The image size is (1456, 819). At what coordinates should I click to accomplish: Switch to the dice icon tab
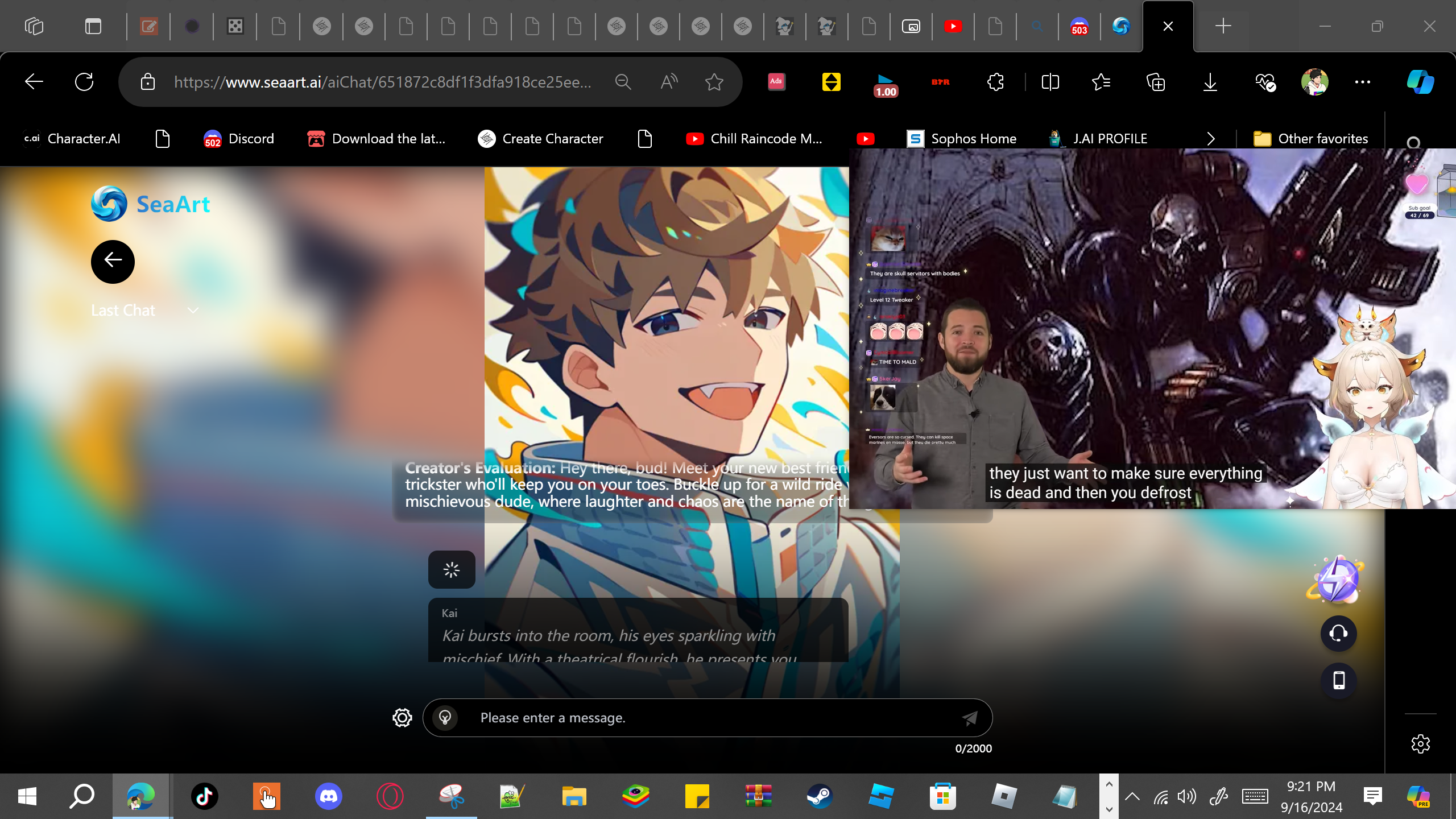pos(235,26)
